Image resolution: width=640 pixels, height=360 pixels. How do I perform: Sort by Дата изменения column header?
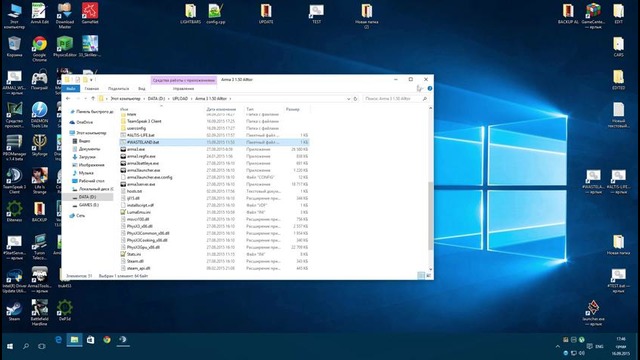tap(223, 109)
